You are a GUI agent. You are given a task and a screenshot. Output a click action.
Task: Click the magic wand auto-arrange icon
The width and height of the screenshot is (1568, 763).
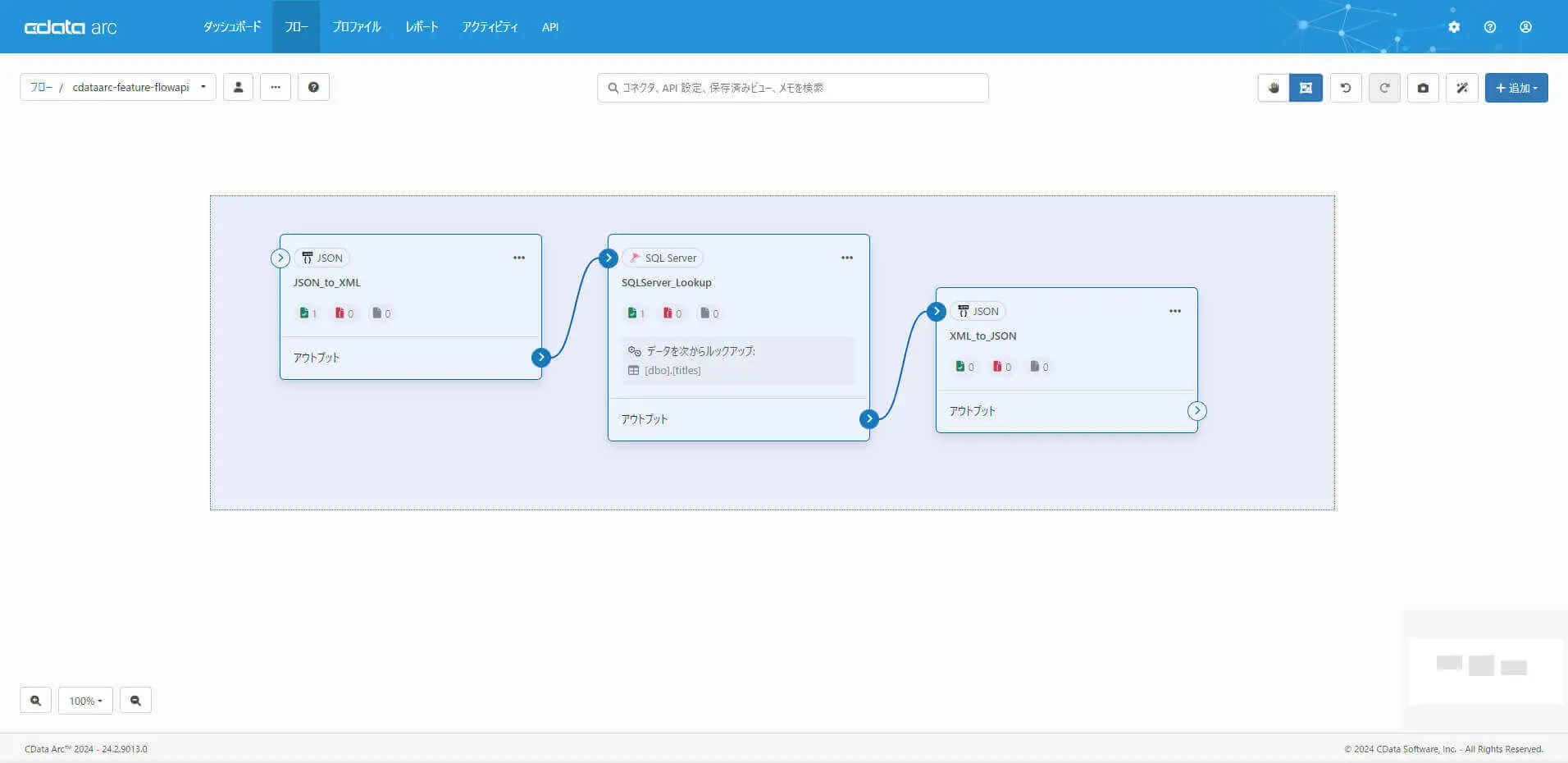click(x=1462, y=88)
